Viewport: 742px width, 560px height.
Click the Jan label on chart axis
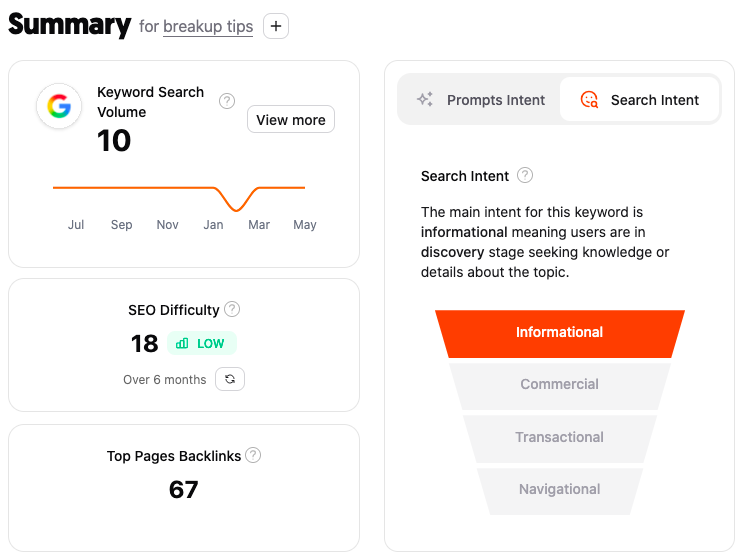[213, 224]
